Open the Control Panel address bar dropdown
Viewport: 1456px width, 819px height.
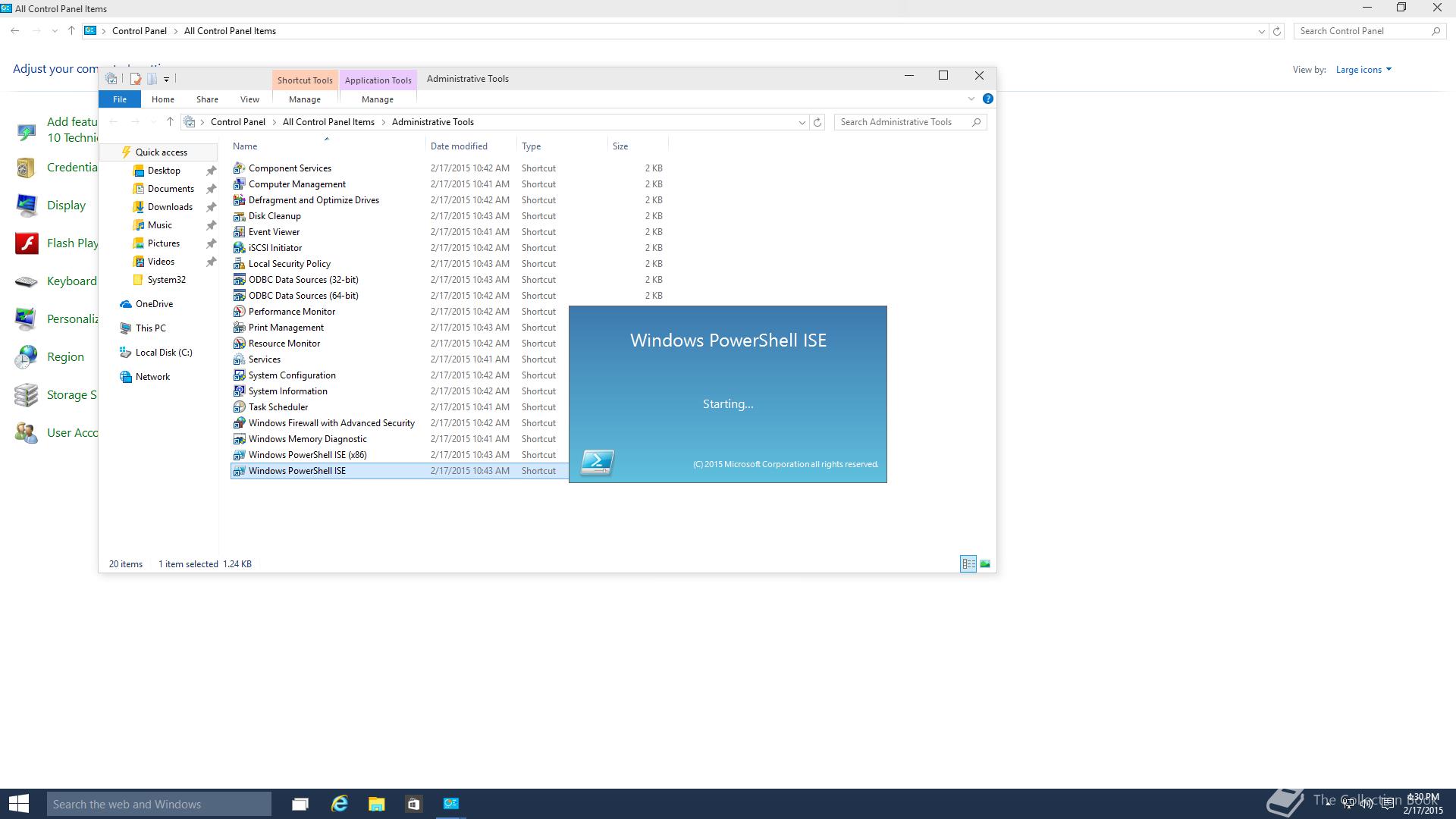(x=1261, y=31)
